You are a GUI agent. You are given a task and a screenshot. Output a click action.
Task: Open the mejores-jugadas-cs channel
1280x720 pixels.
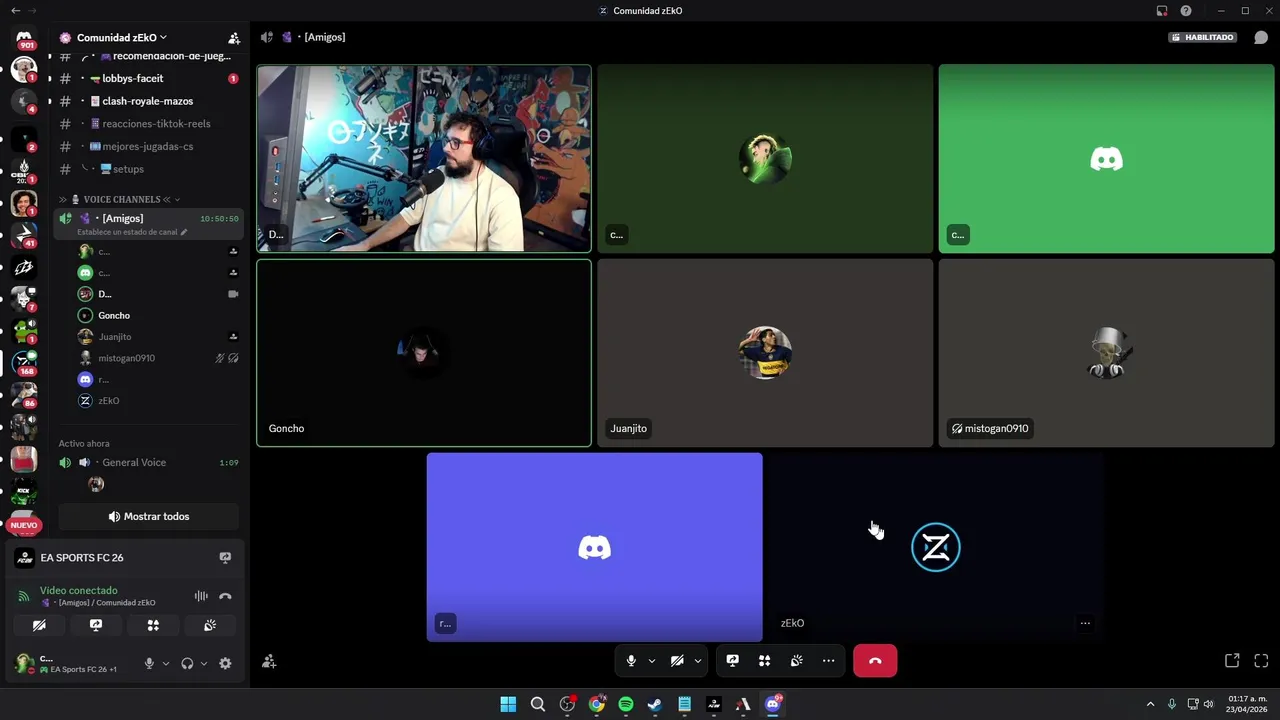click(x=149, y=146)
